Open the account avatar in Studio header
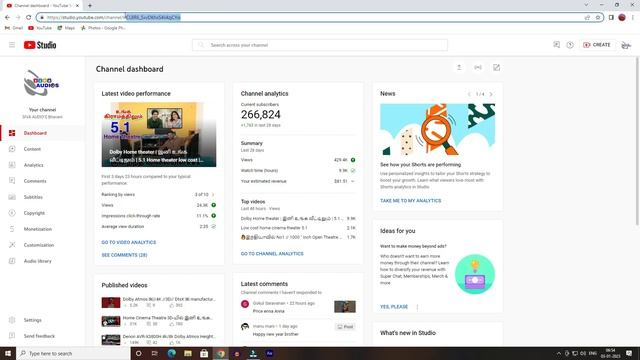This screenshot has width=640, height=360. click(x=626, y=45)
